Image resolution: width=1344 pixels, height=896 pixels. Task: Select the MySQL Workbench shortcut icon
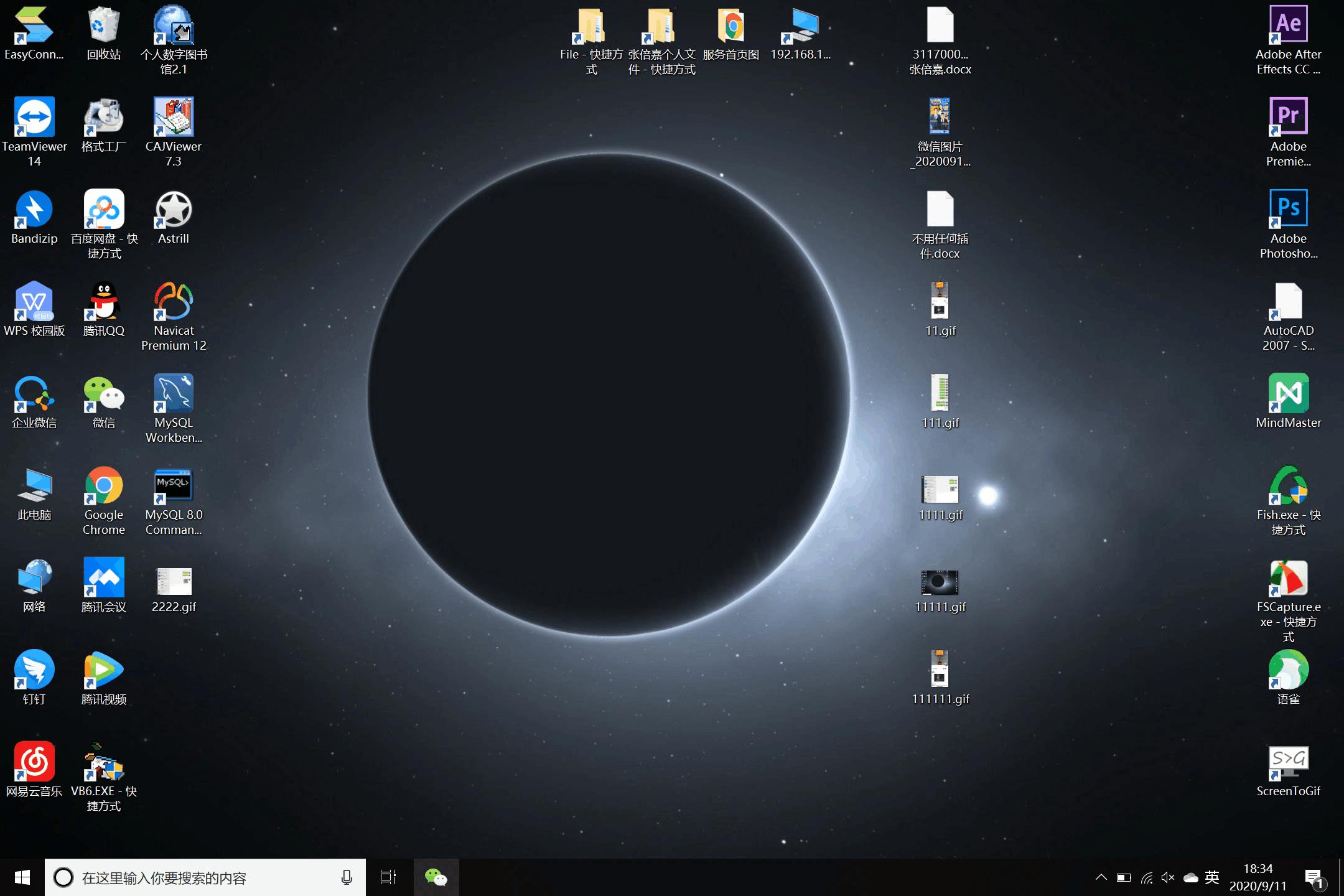174,394
